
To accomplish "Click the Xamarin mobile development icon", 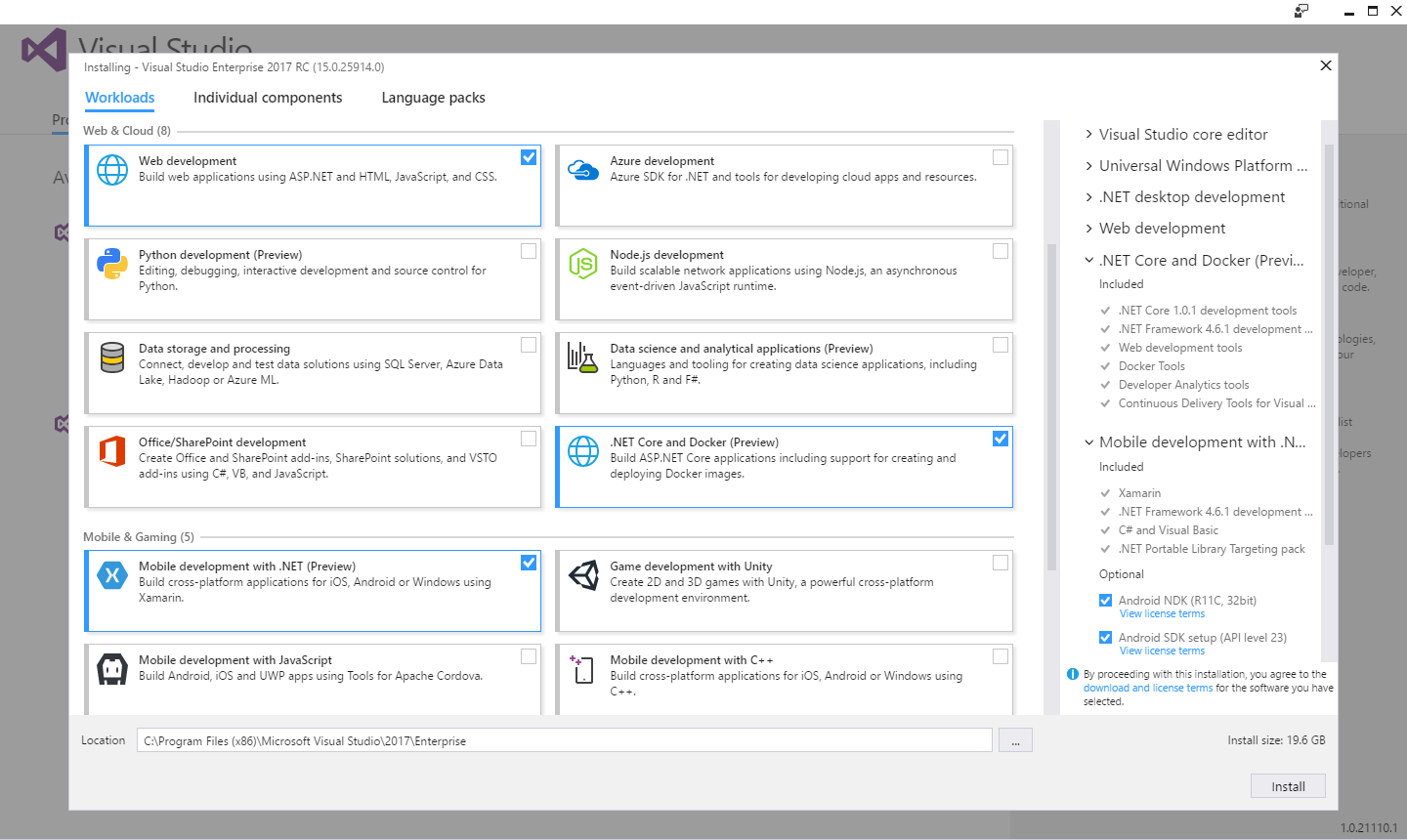I will click(x=112, y=574).
